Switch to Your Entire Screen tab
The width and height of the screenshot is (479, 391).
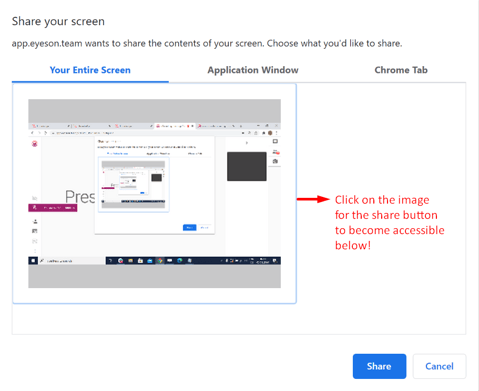click(90, 70)
